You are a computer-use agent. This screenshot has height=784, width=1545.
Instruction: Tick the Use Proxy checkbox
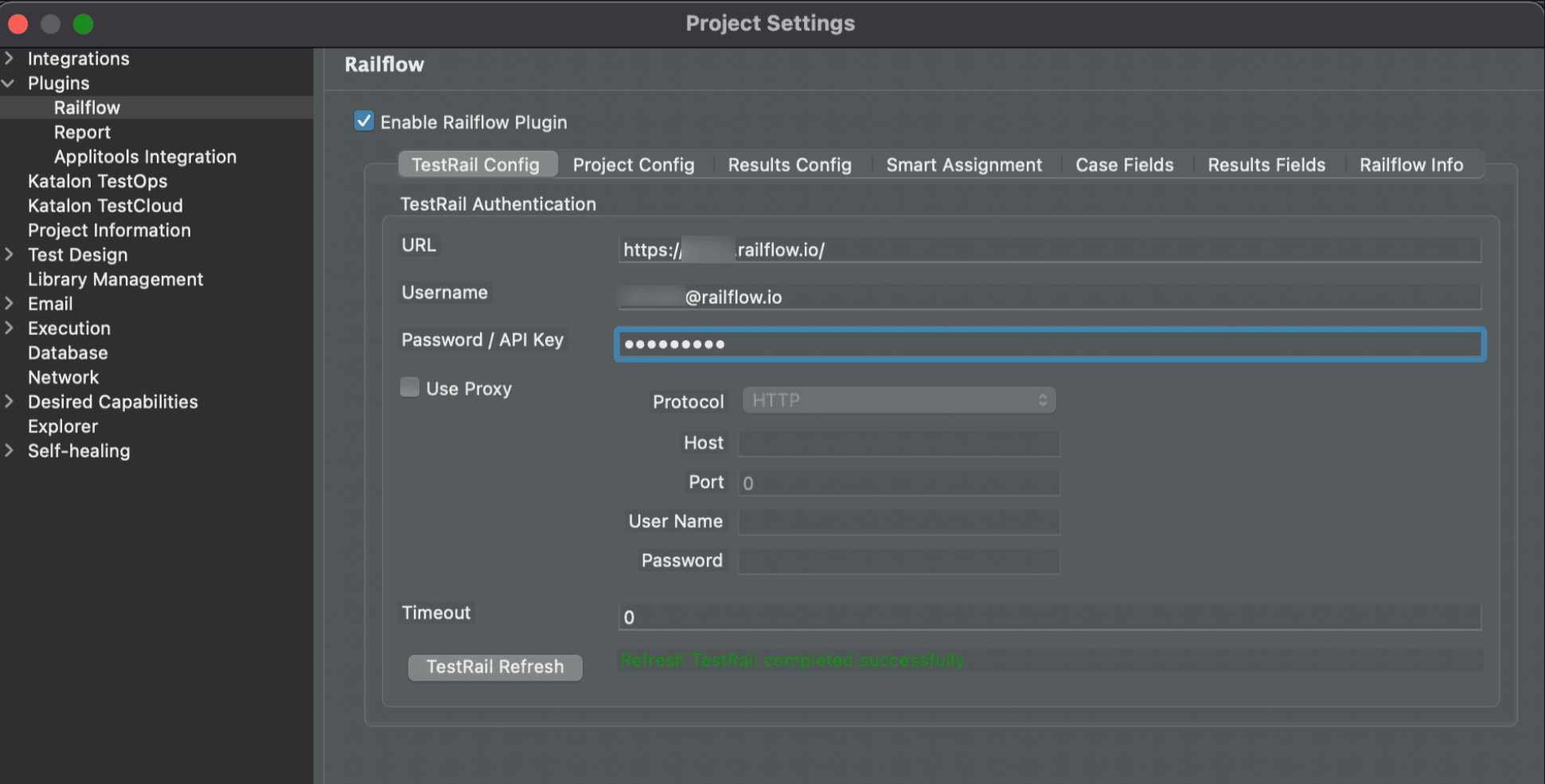(410, 388)
